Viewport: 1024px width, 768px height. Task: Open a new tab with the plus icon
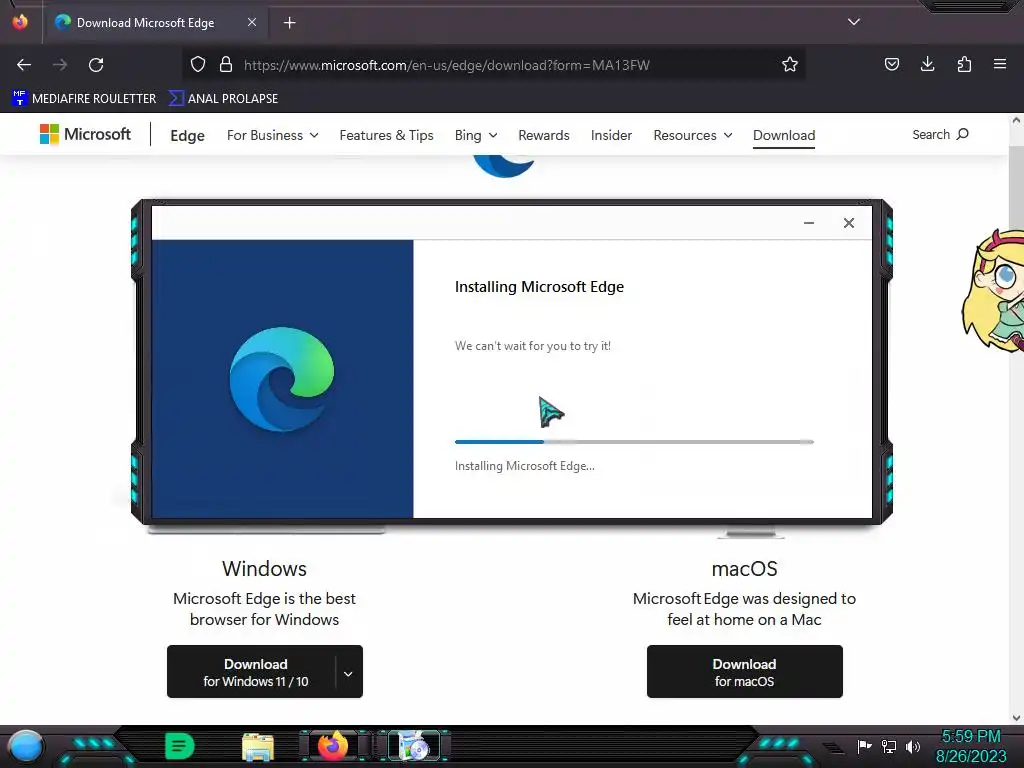coord(289,23)
